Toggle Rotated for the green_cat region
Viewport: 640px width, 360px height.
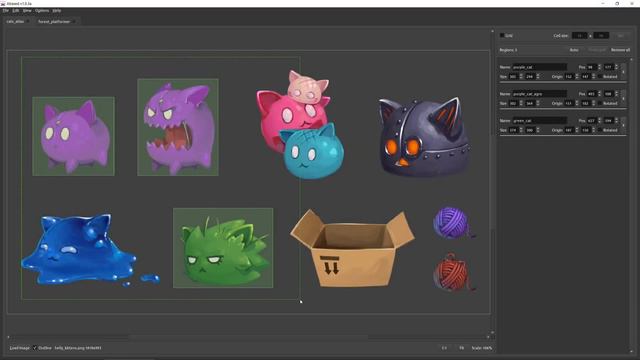point(600,130)
